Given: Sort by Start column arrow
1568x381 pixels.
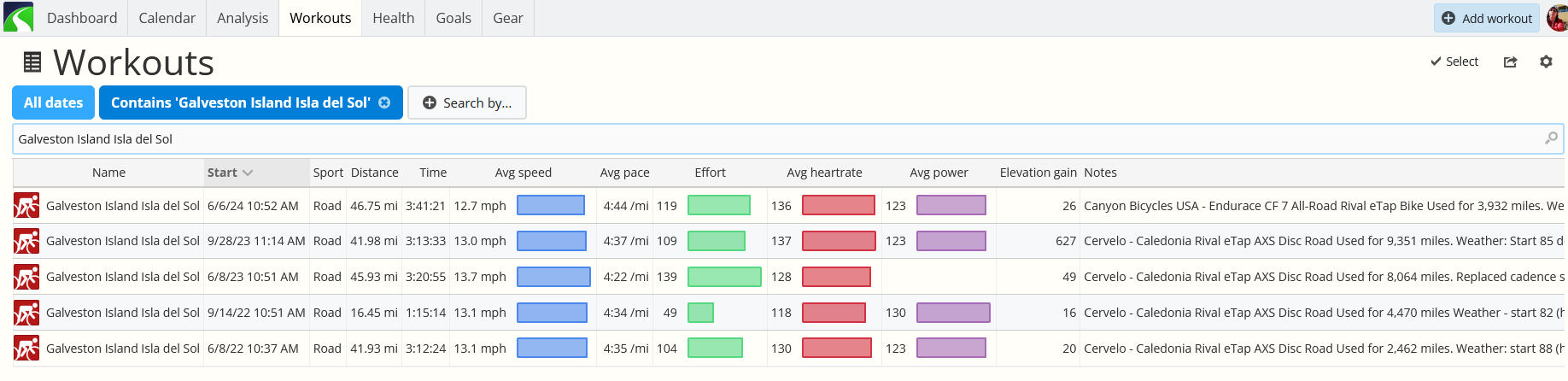Looking at the screenshot, I should click(x=248, y=173).
